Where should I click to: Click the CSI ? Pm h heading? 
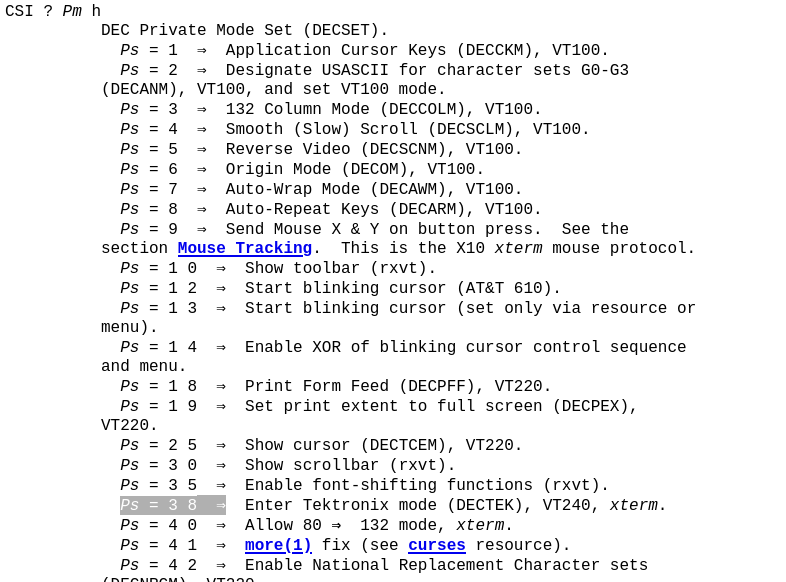[53, 12]
